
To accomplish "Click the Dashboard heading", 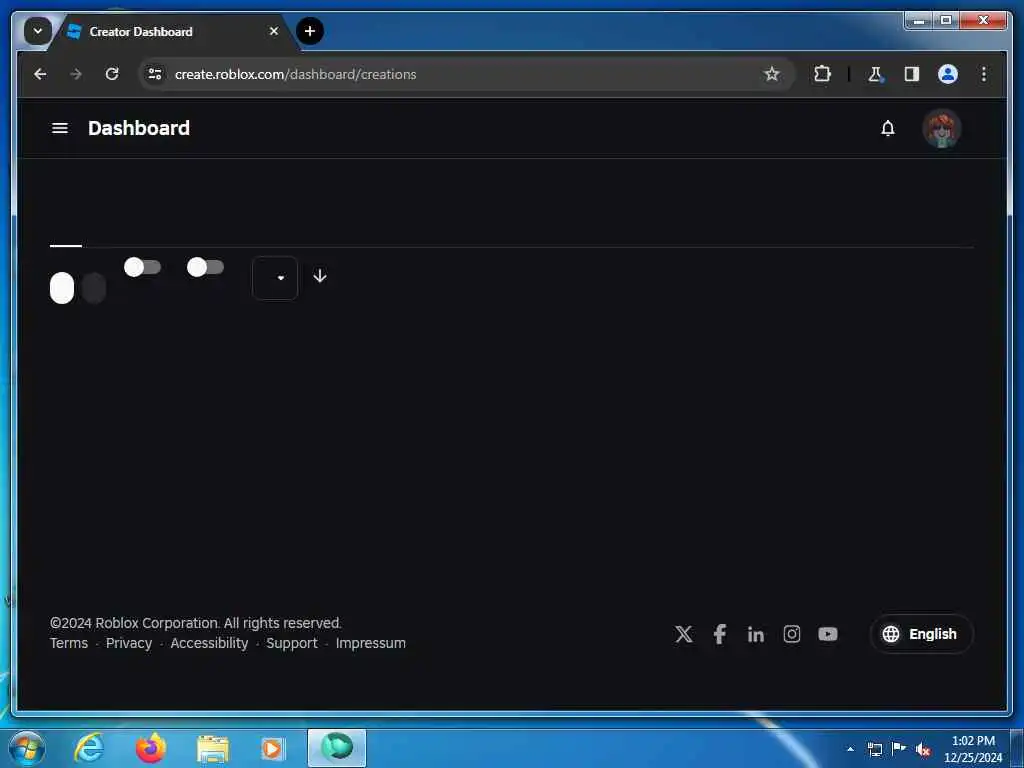I will pos(138,128).
